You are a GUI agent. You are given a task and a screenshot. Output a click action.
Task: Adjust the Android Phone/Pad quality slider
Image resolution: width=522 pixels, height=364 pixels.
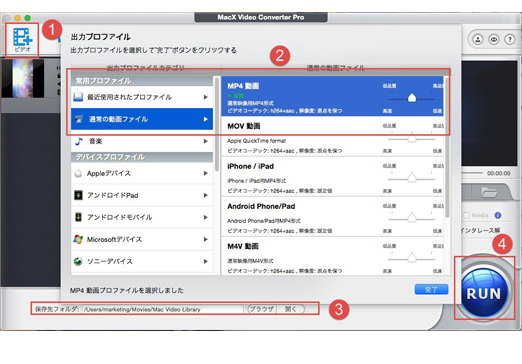click(412, 218)
